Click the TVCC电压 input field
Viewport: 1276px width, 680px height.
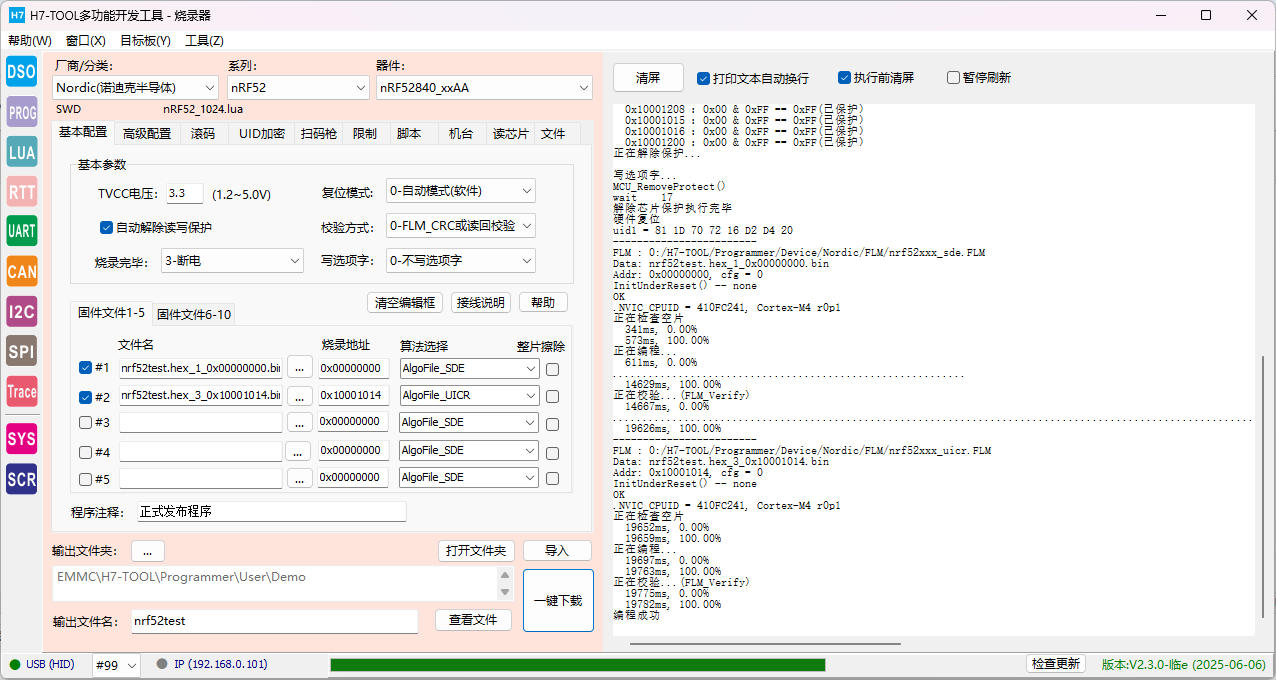(x=185, y=194)
